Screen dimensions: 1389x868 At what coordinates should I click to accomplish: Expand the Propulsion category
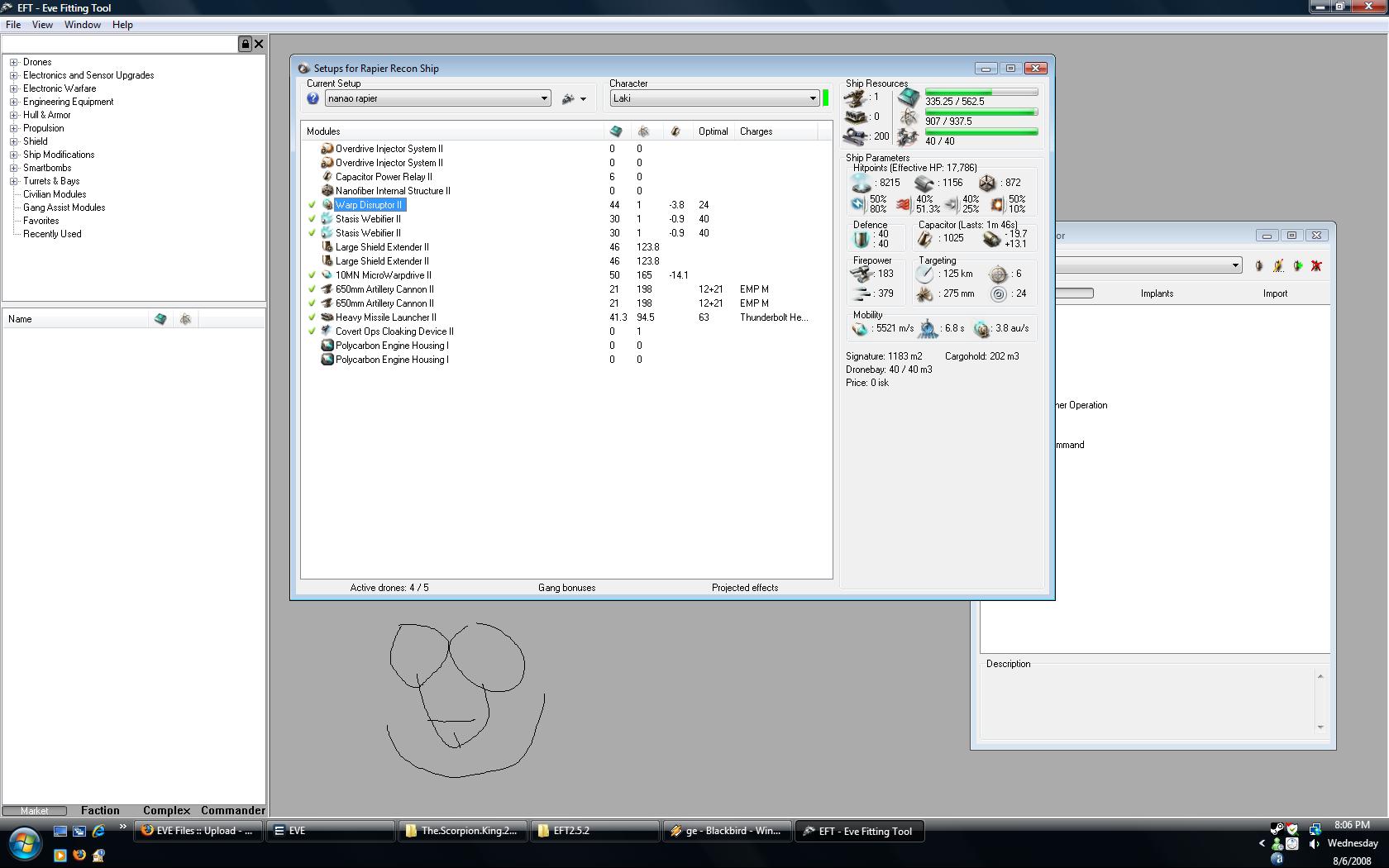pyautogui.click(x=13, y=128)
